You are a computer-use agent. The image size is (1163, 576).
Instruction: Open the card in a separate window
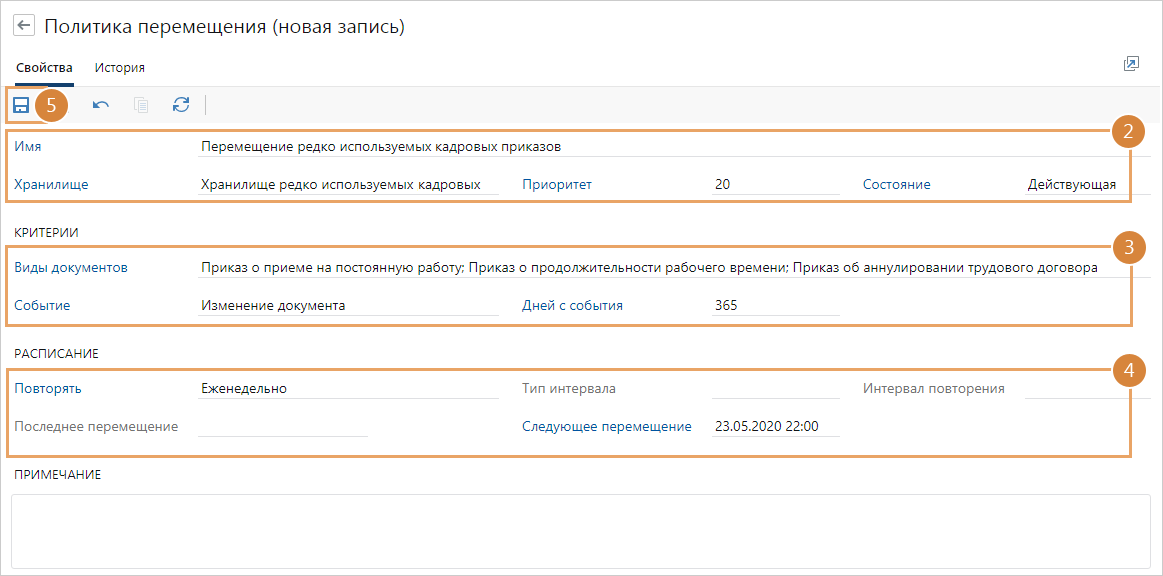pos(1131,63)
